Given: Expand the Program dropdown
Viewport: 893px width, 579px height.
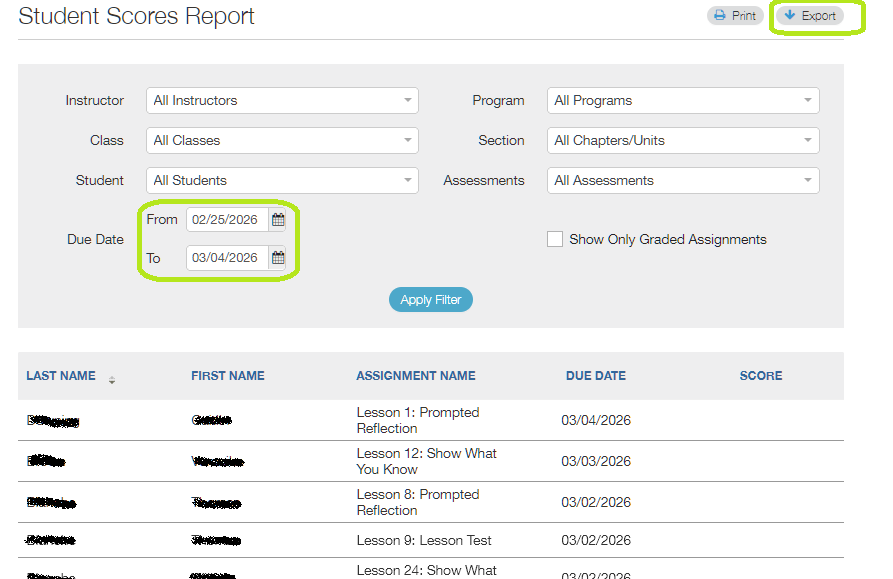Looking at the screenshot, I should [x=683, y=101].
